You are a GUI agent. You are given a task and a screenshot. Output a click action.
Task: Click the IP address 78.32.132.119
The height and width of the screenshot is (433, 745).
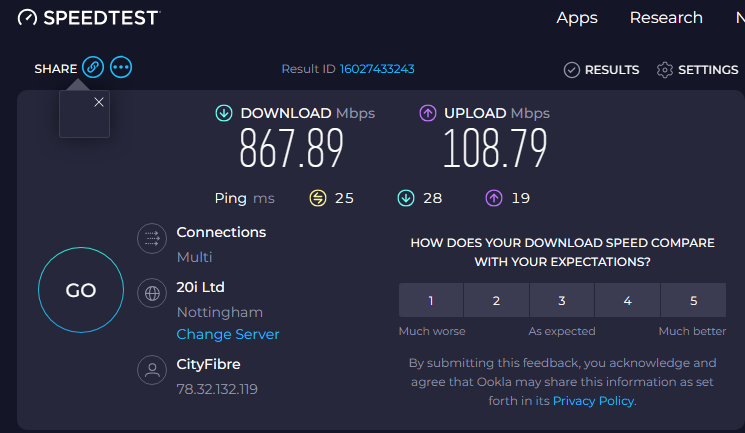pyautogui.click(x=217, y=389)
